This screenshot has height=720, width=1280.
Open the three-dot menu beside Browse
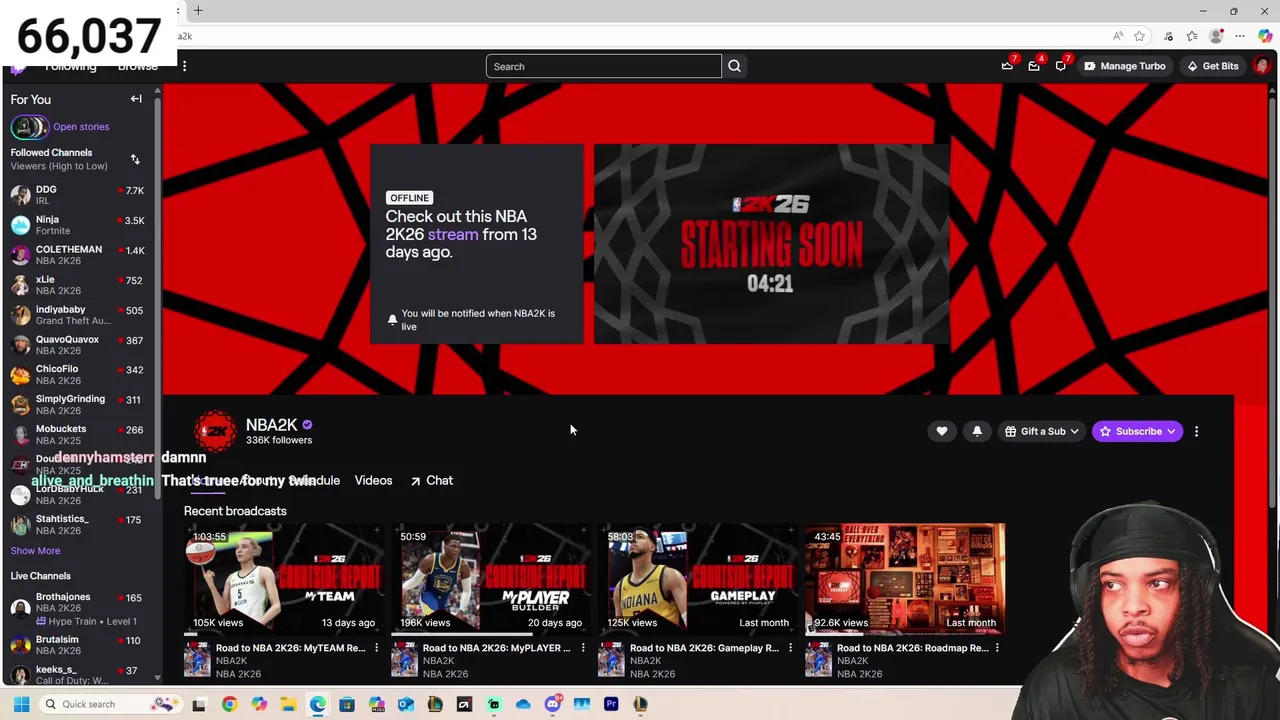pyautogui.click(x=184, y=66)
